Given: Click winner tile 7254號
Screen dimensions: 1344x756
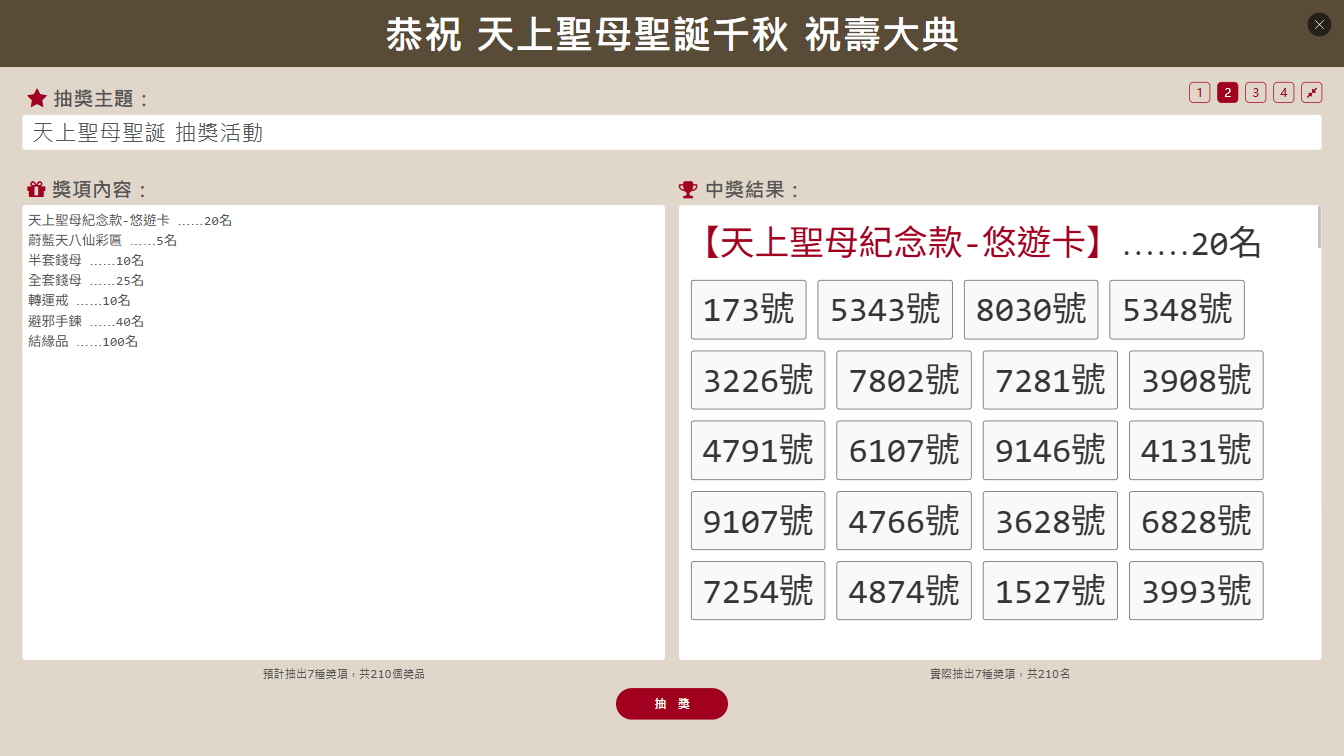Looking at the screenshot, I should click(758, 590).
